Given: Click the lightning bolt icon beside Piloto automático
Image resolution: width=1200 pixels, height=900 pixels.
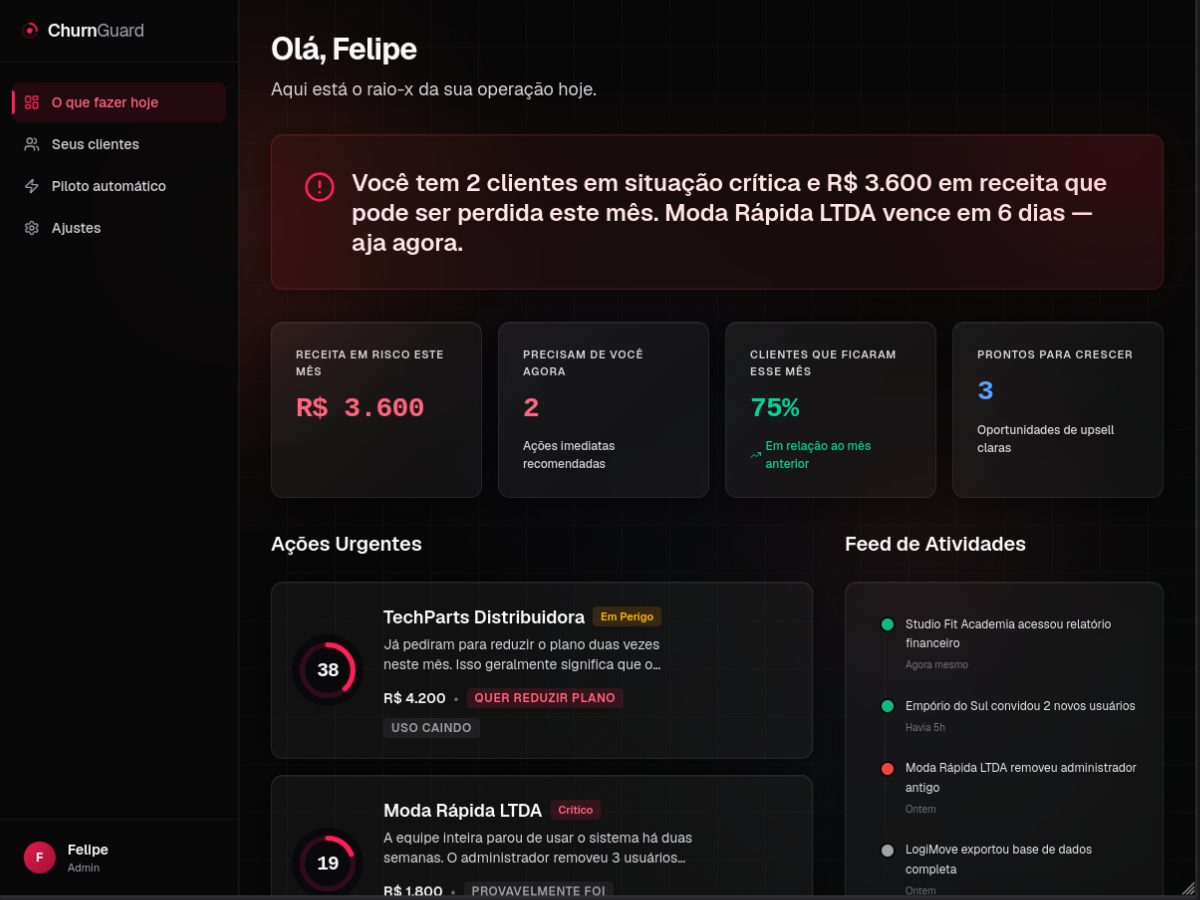Looking at the screenshot, I should coord(32,186).
